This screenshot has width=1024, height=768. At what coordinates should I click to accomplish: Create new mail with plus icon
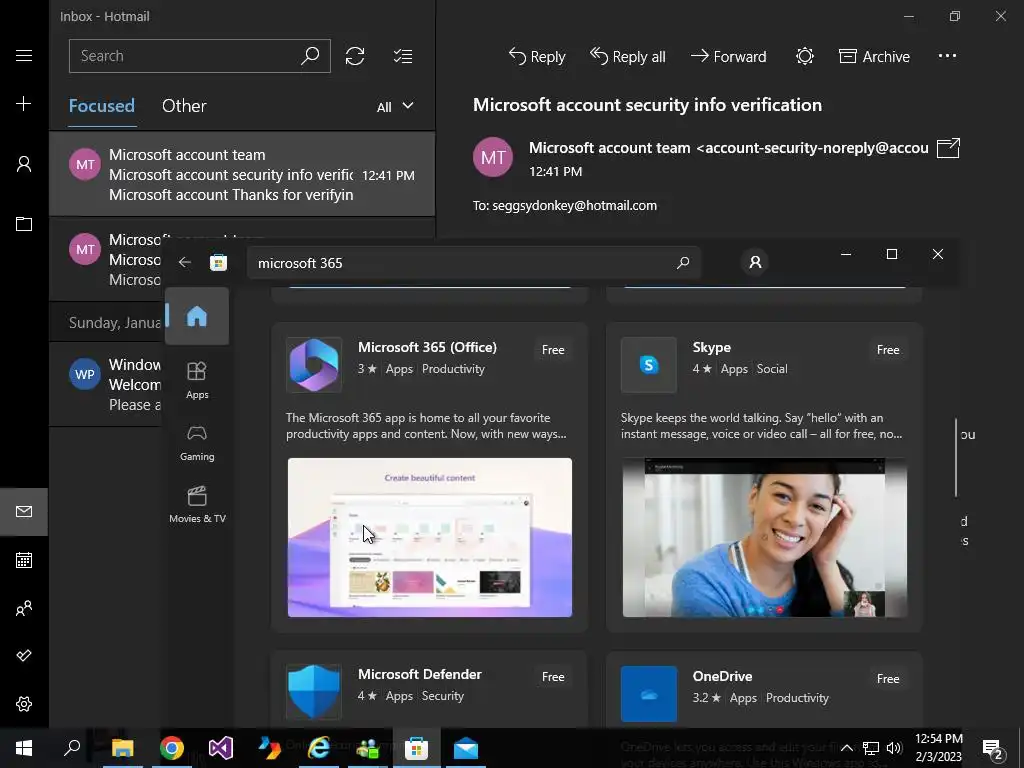point(24,104)
